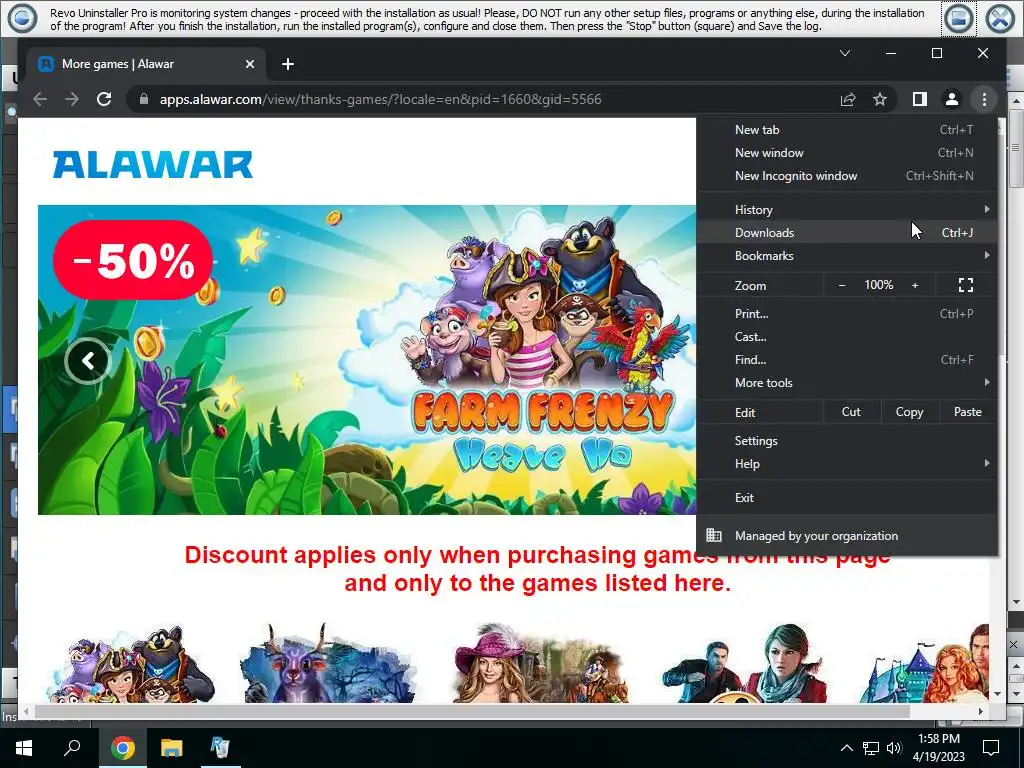Open the man and scarf woman game thumbnail
The height and width of the screenshot is (768, 1024).
[x=744, y=664]
